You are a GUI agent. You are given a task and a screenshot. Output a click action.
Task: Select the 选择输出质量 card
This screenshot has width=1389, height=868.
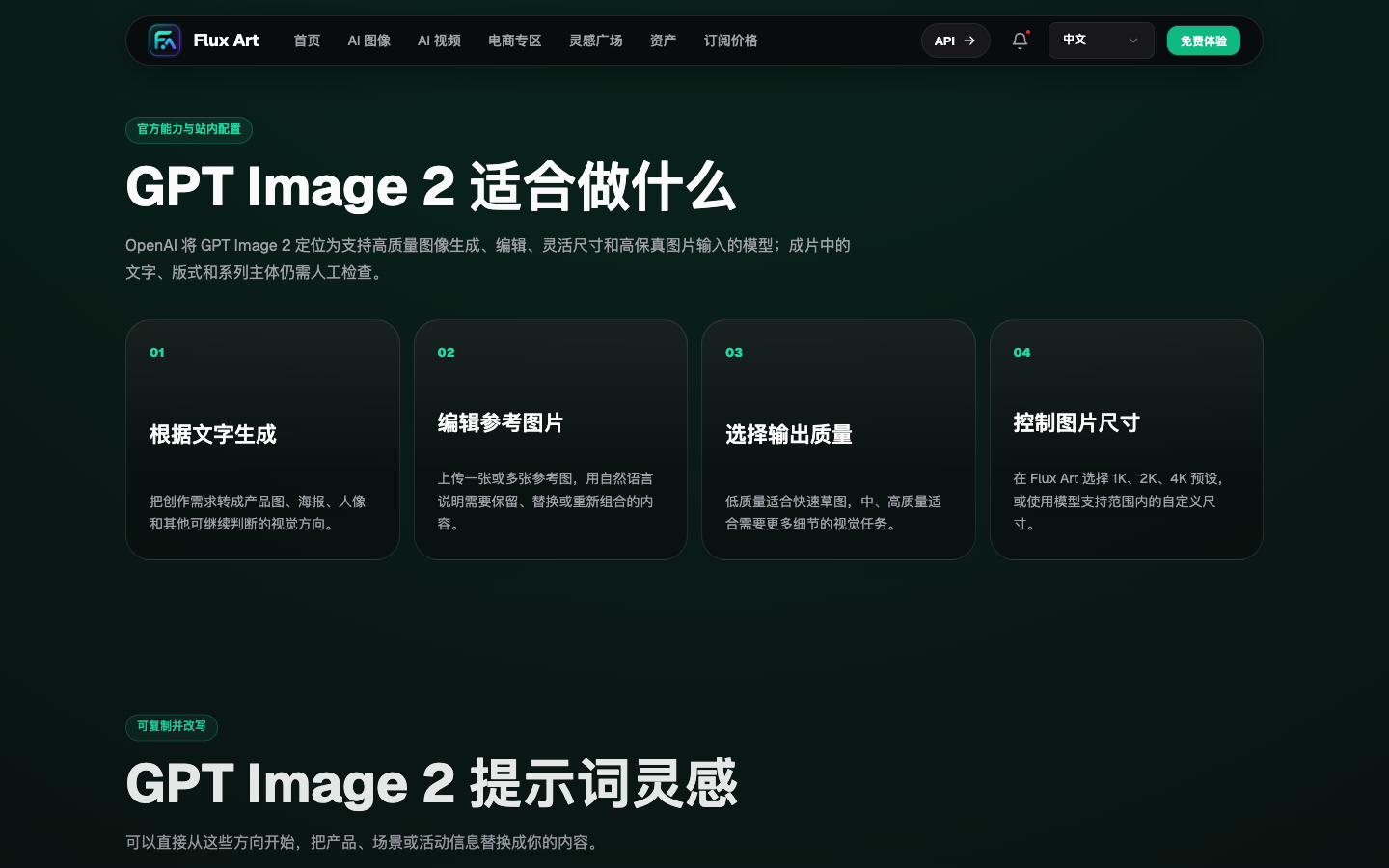point(838,440)
